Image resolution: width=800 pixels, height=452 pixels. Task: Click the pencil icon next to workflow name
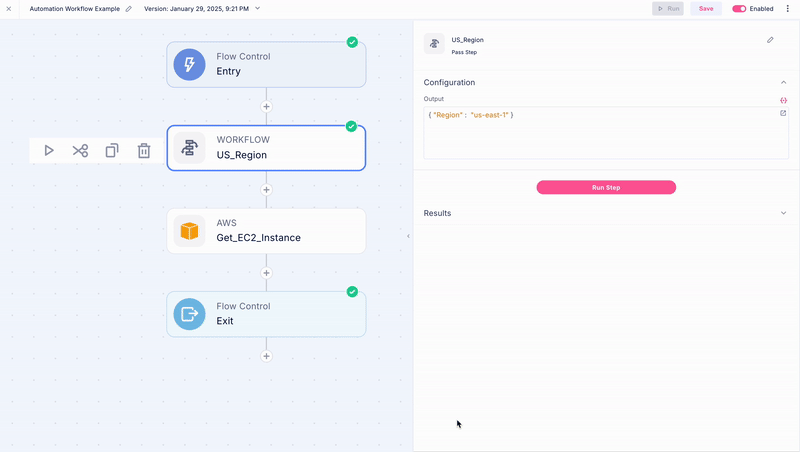[x=129, y=8]
